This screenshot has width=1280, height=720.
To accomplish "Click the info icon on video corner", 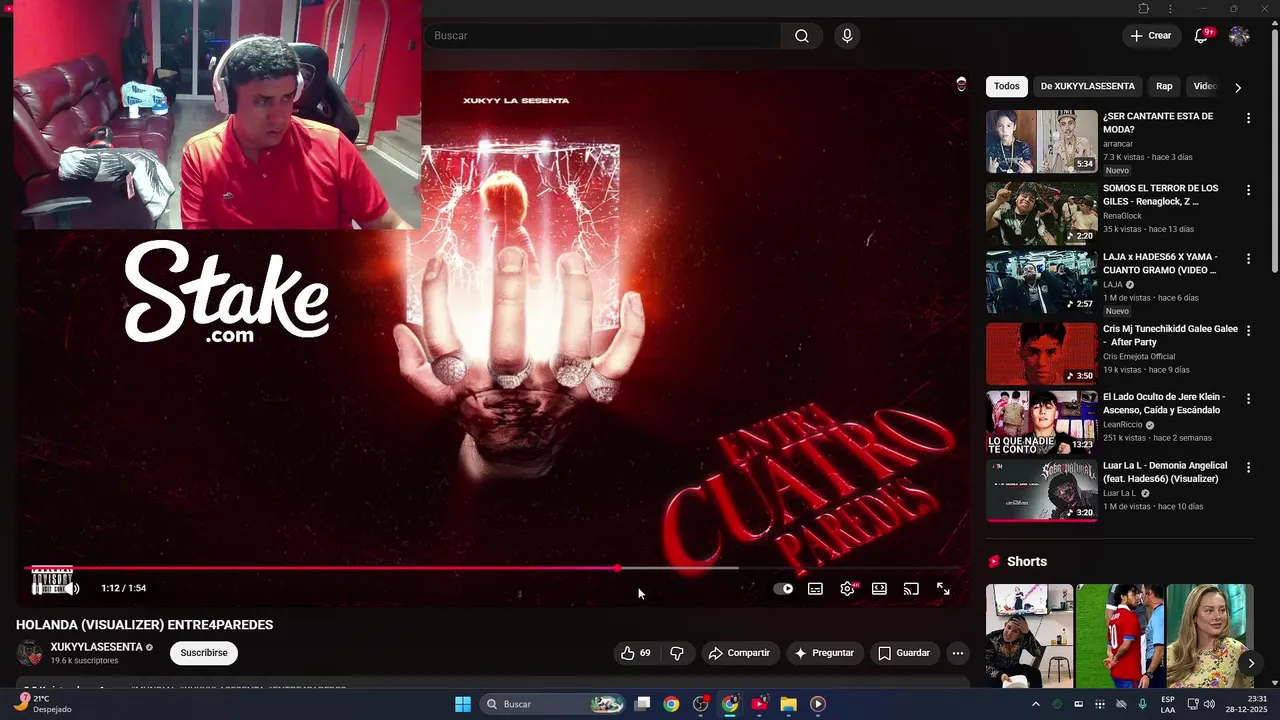I will 961,85.
